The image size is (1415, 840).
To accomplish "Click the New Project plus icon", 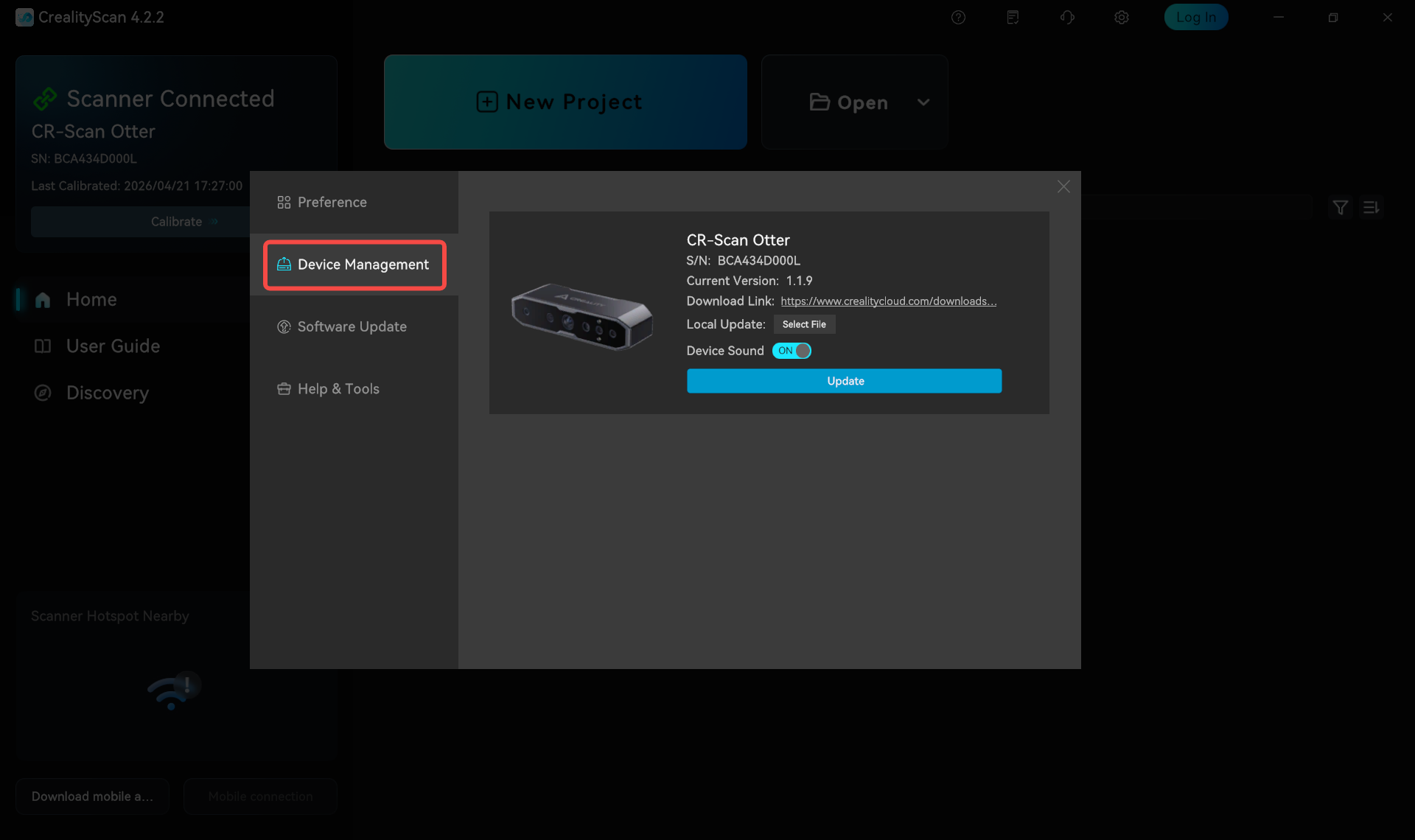I will click(487, 102).
